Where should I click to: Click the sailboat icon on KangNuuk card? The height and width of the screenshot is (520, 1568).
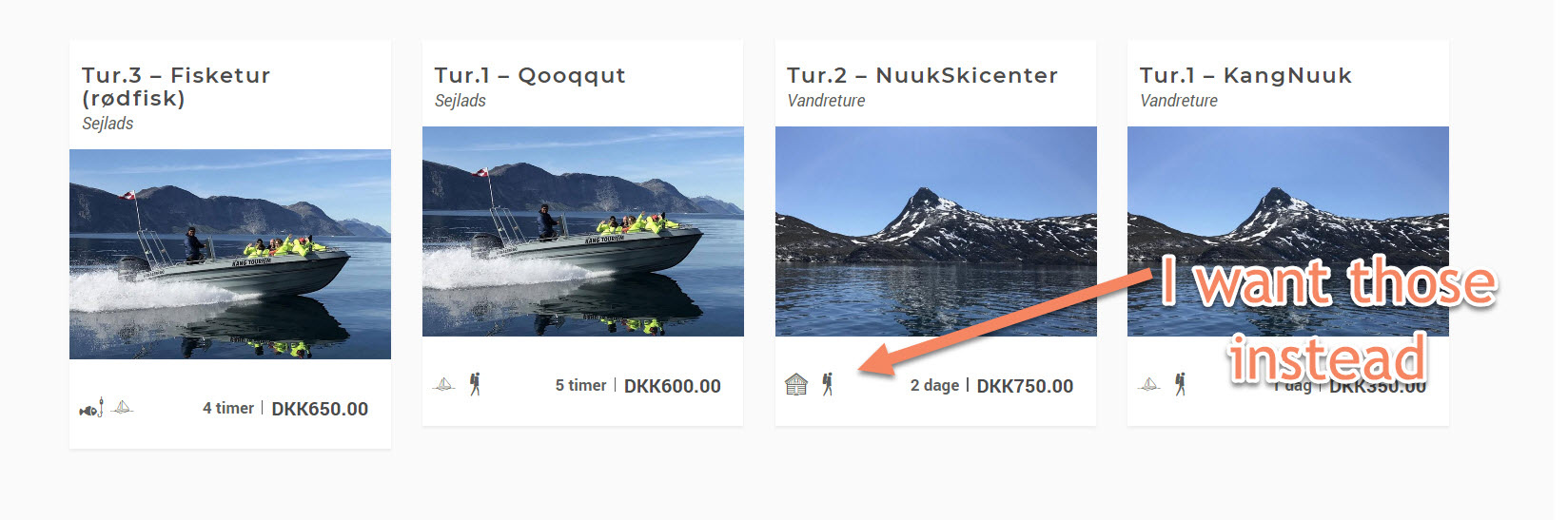pyautogui.click(x=1149, y=385)
